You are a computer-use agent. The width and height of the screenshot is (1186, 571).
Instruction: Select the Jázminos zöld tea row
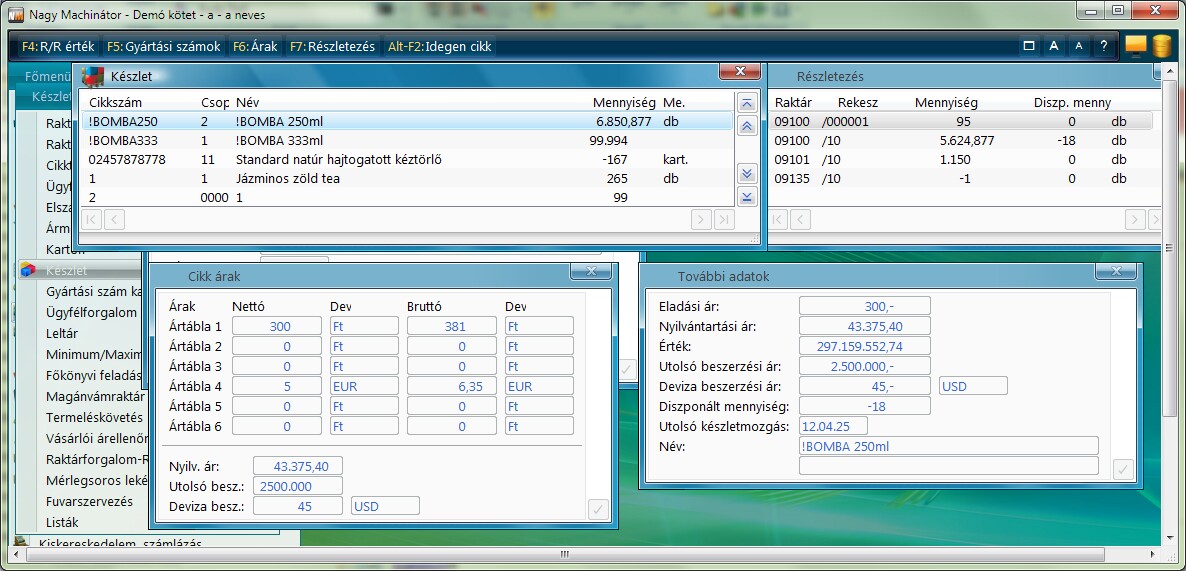(288, 179)
